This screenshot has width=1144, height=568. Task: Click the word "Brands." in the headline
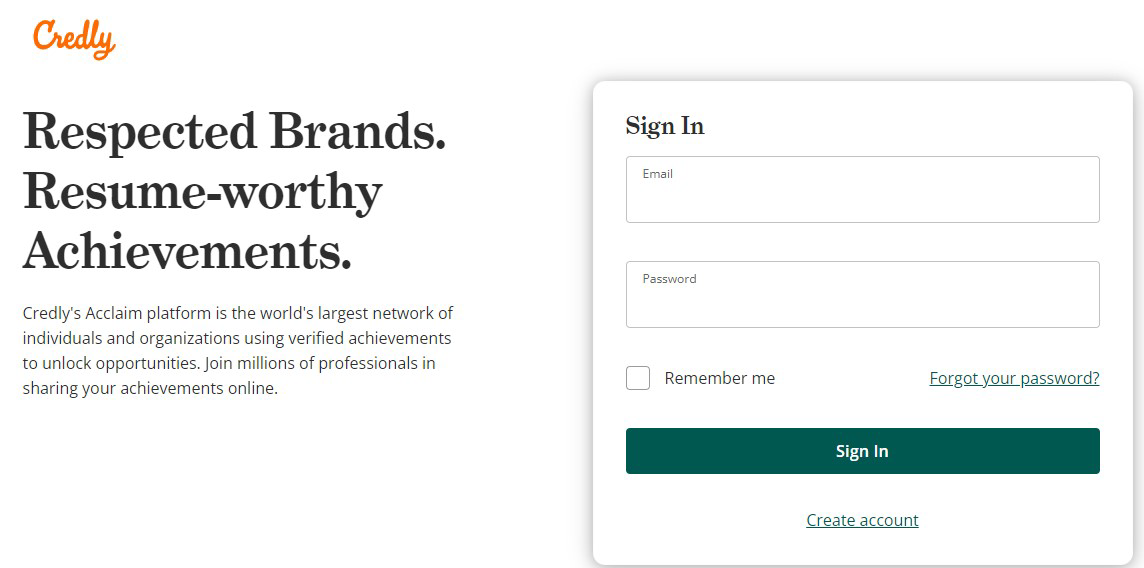coord(356,131)
